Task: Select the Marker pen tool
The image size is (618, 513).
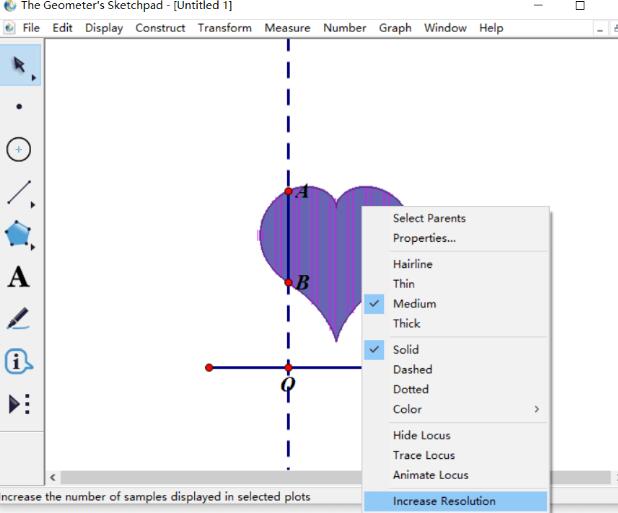Action: pyautogui.click(x=18, y=318)
